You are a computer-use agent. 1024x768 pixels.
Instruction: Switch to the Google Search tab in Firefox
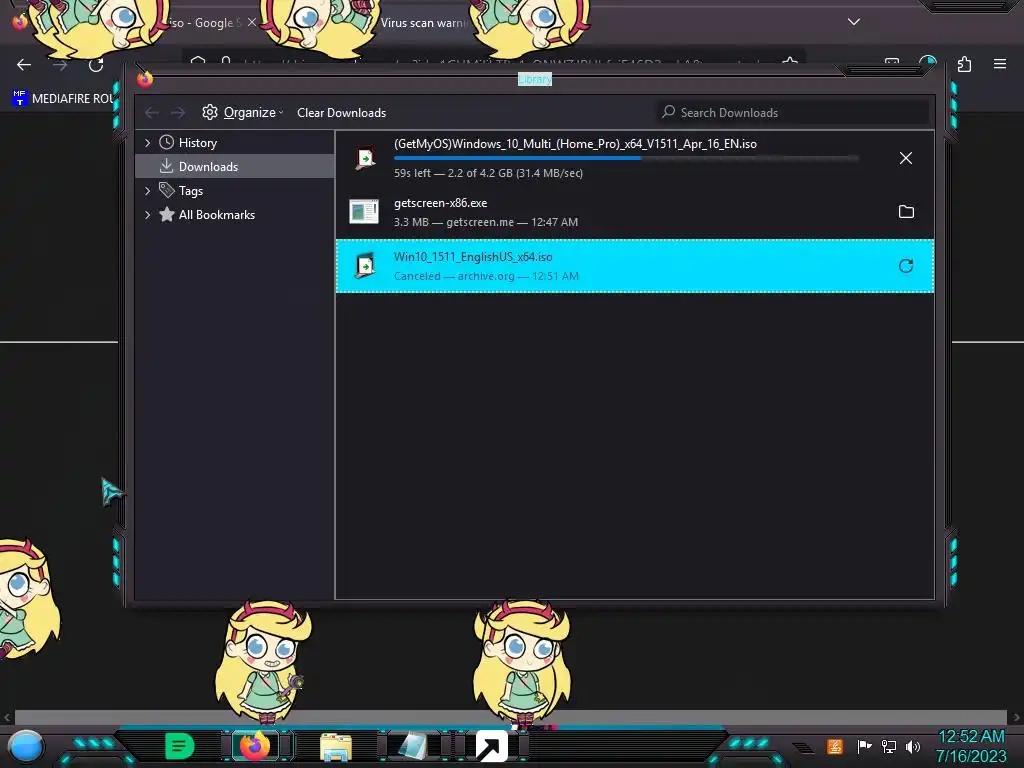tap(204, 23)
